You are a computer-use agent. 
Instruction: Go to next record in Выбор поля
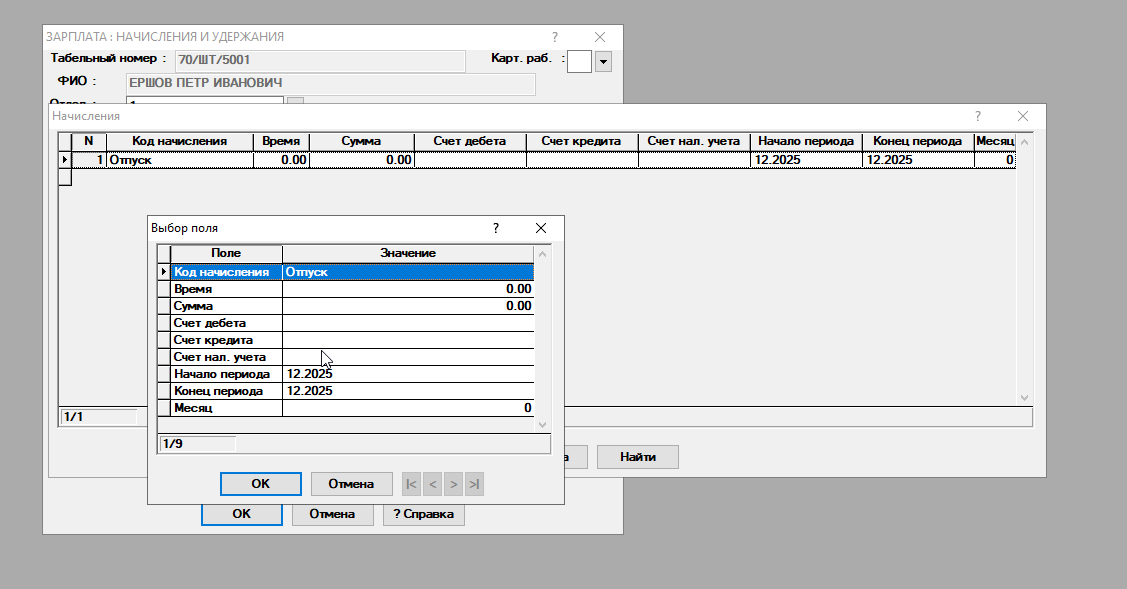pyautogui.click(x=453, y=484)
